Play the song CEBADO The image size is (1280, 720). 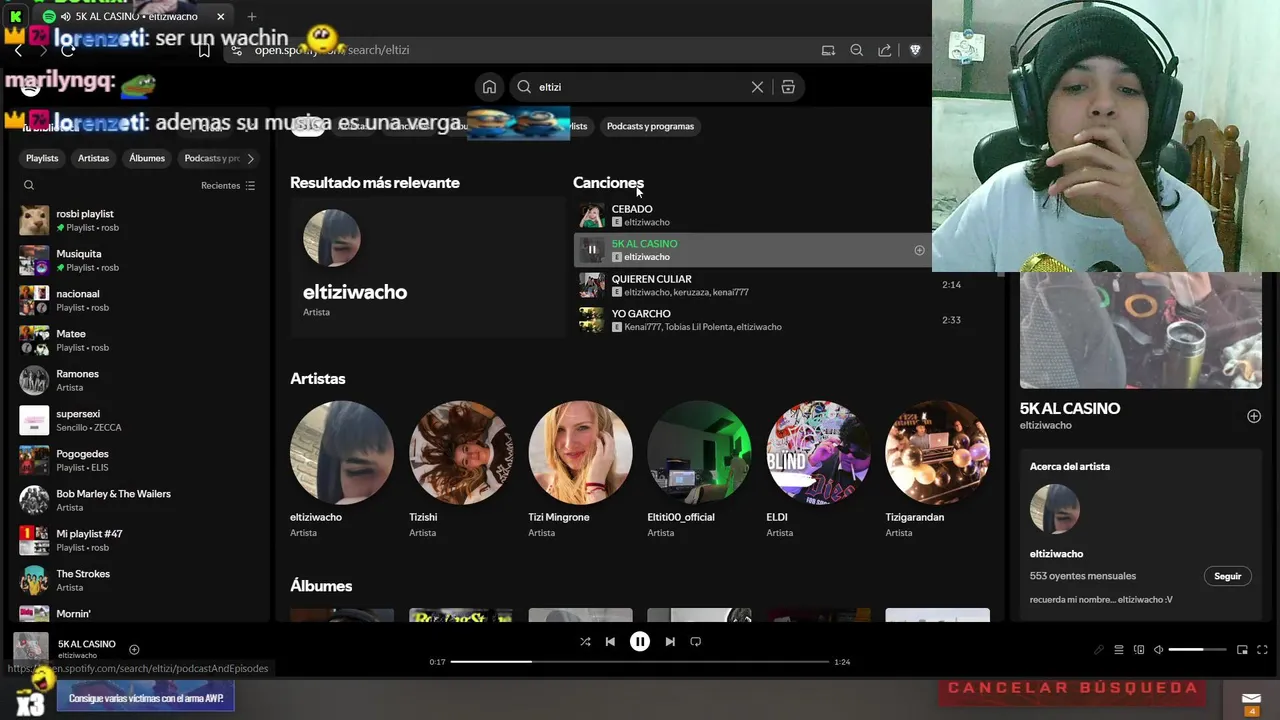[x=592, y=215]
